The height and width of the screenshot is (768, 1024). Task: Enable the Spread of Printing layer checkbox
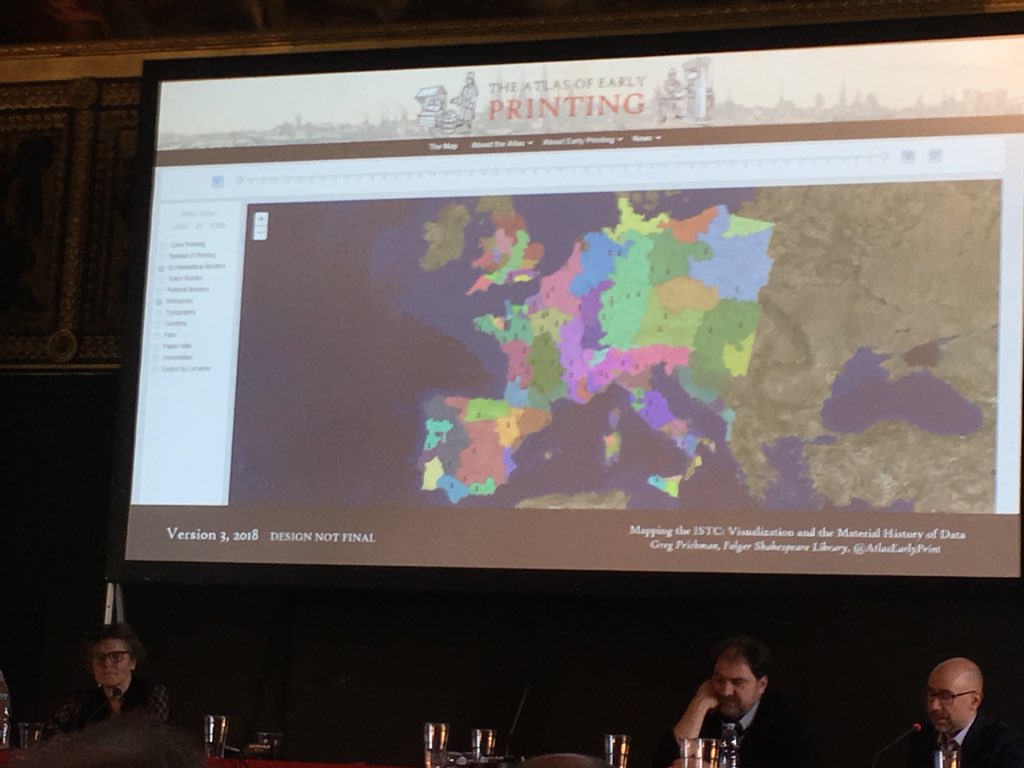(164, 256)
